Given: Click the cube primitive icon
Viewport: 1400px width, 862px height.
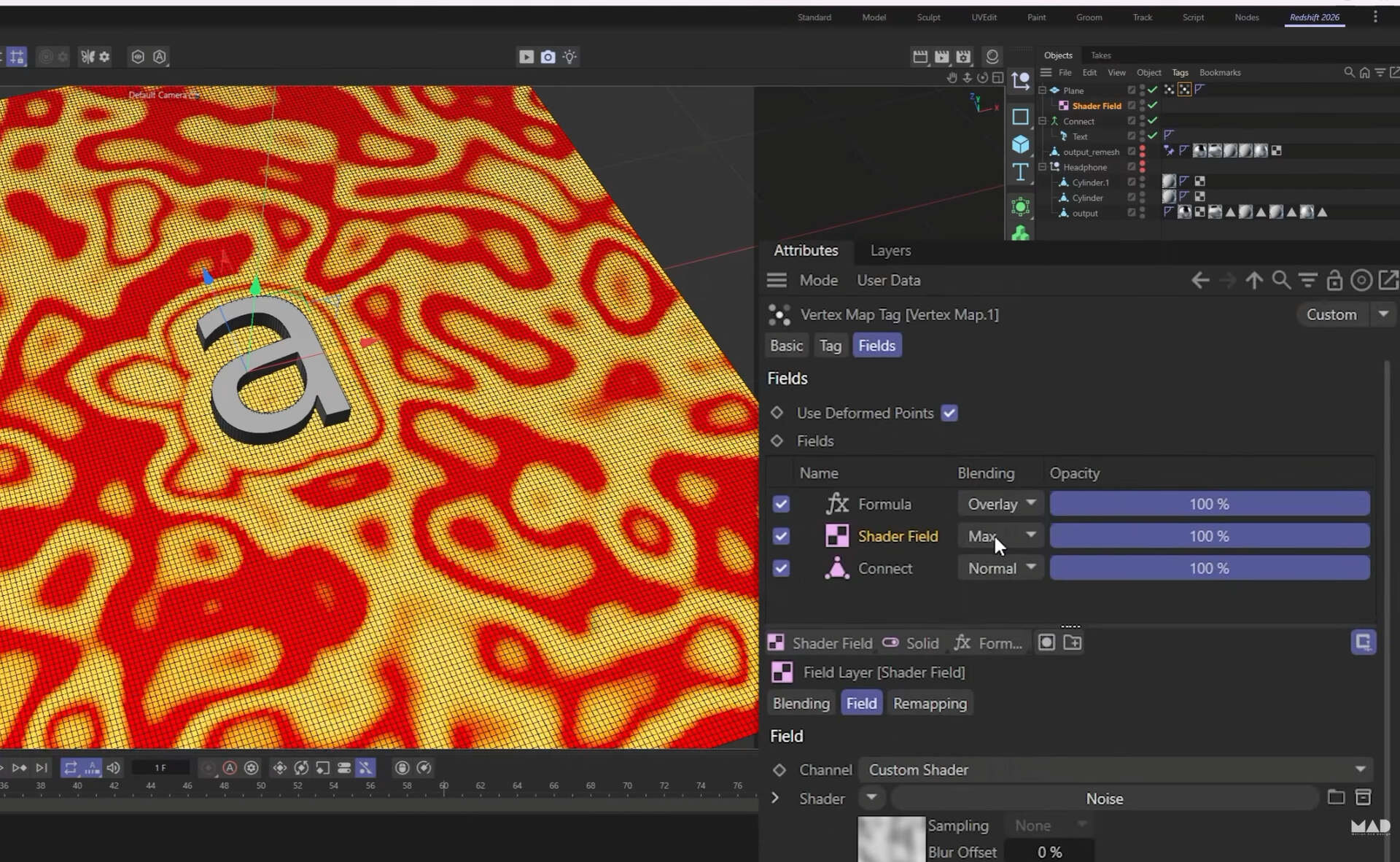Looking at the screenshot, I should [x=1020, y=144].
